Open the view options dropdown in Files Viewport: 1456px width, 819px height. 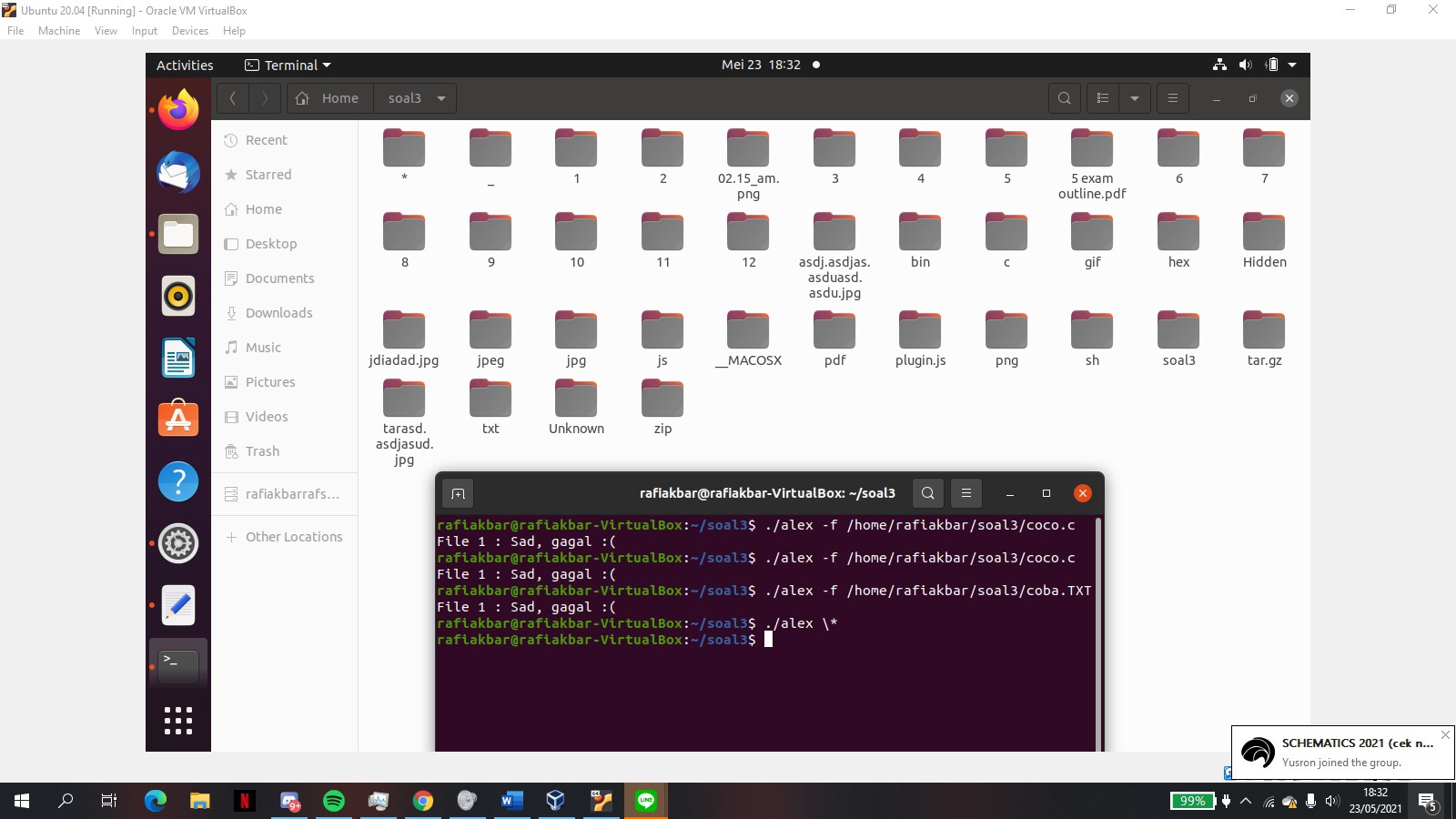(1135, 97)
